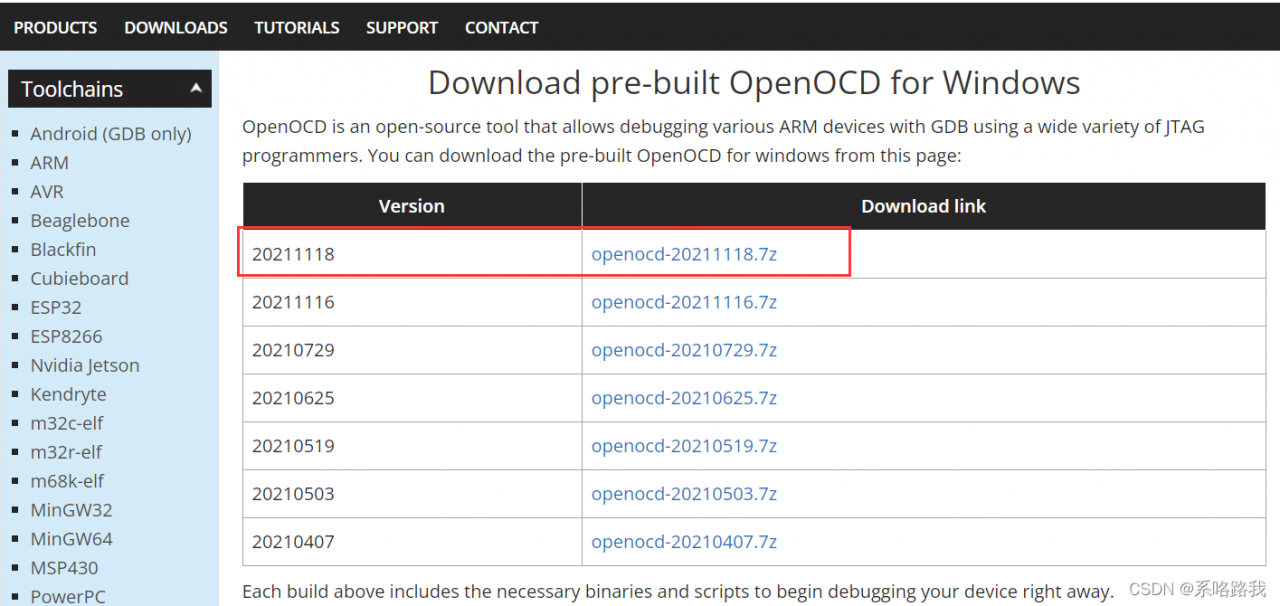Go to the TUTORIALS menu

point(297,28)
